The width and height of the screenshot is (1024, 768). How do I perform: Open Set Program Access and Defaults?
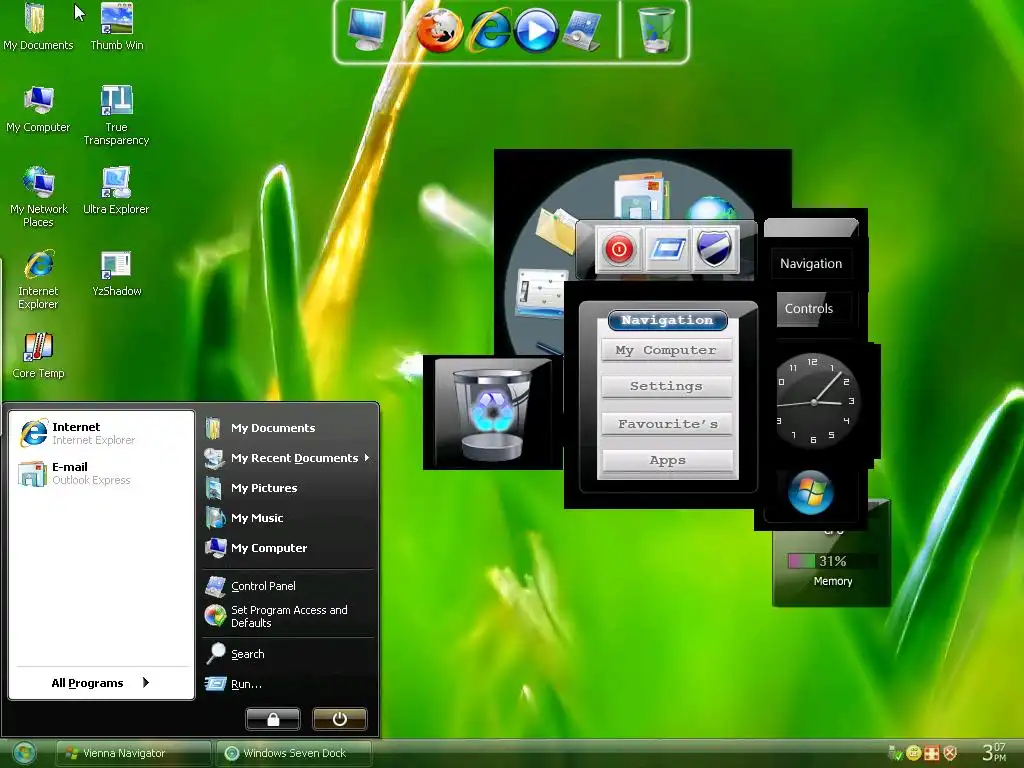[287, 616]
